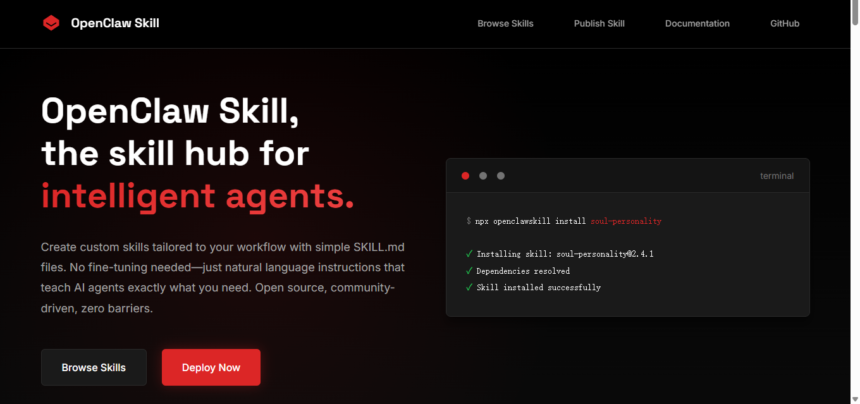860x404 pixels.
Task: Click the rightmost gray dot in terminal titlebar
Action: pyautogui.click(x=501, y=176)
